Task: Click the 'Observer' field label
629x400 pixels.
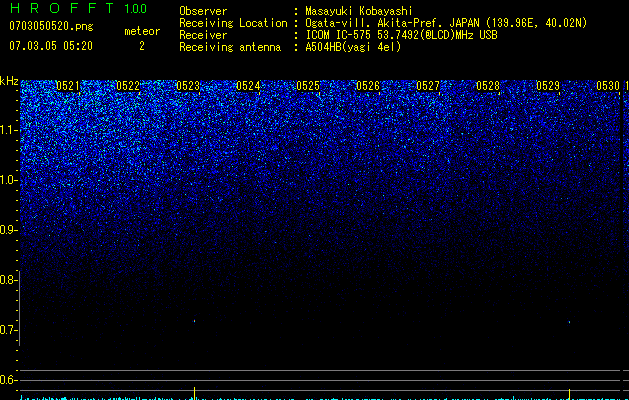Action: (x=203, y=11)
